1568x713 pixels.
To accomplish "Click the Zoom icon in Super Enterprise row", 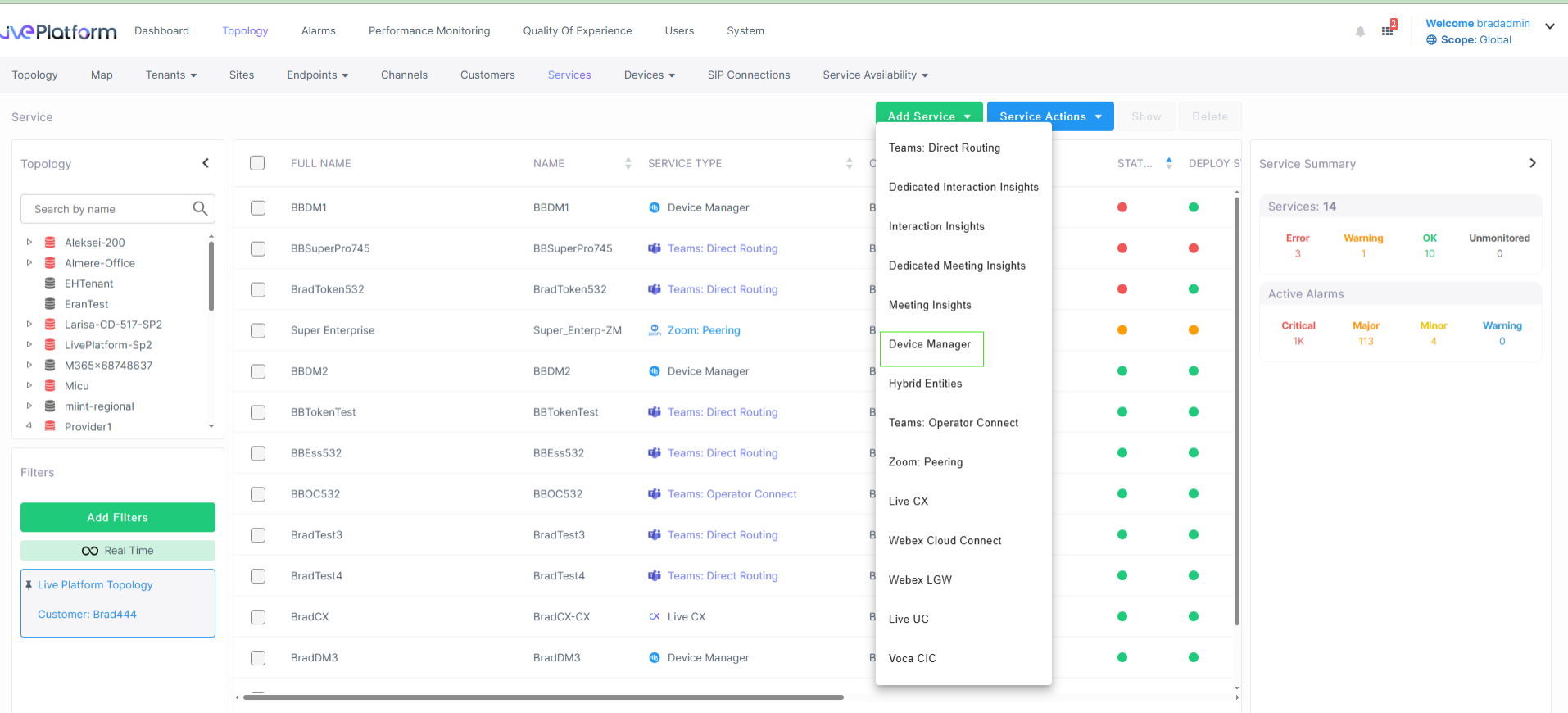I will 655,330.
